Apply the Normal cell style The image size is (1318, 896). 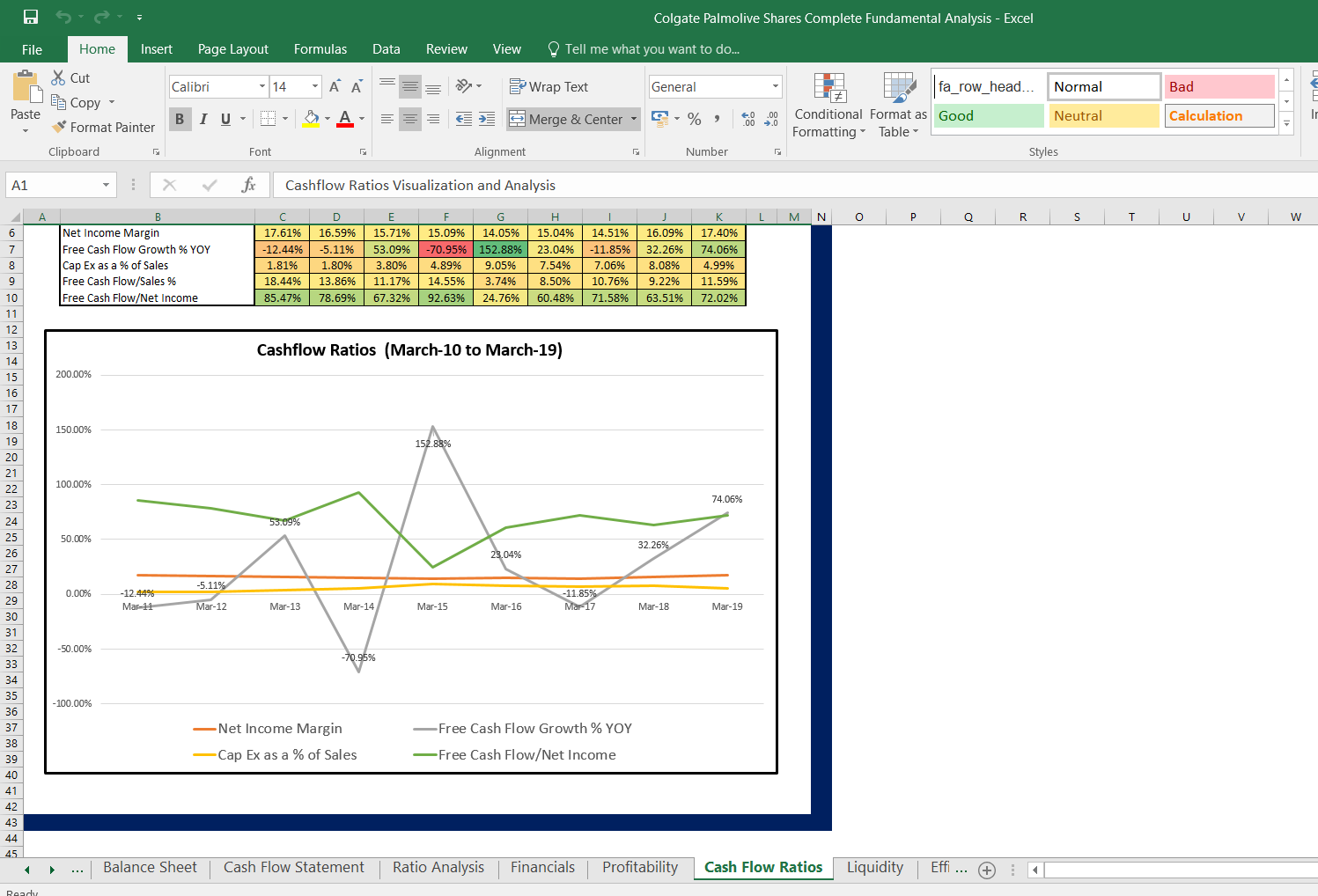[1104, 86]
